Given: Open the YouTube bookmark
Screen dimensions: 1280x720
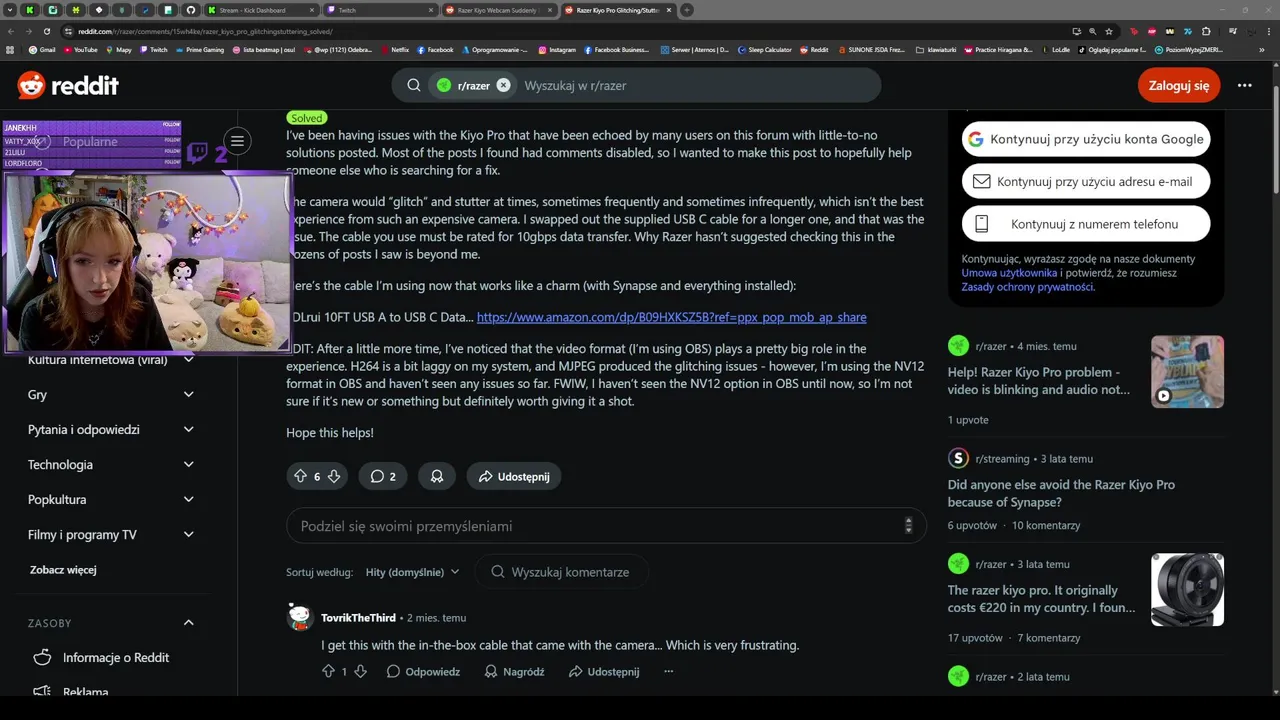Looking at the screenshot, I should click(81, 49).
